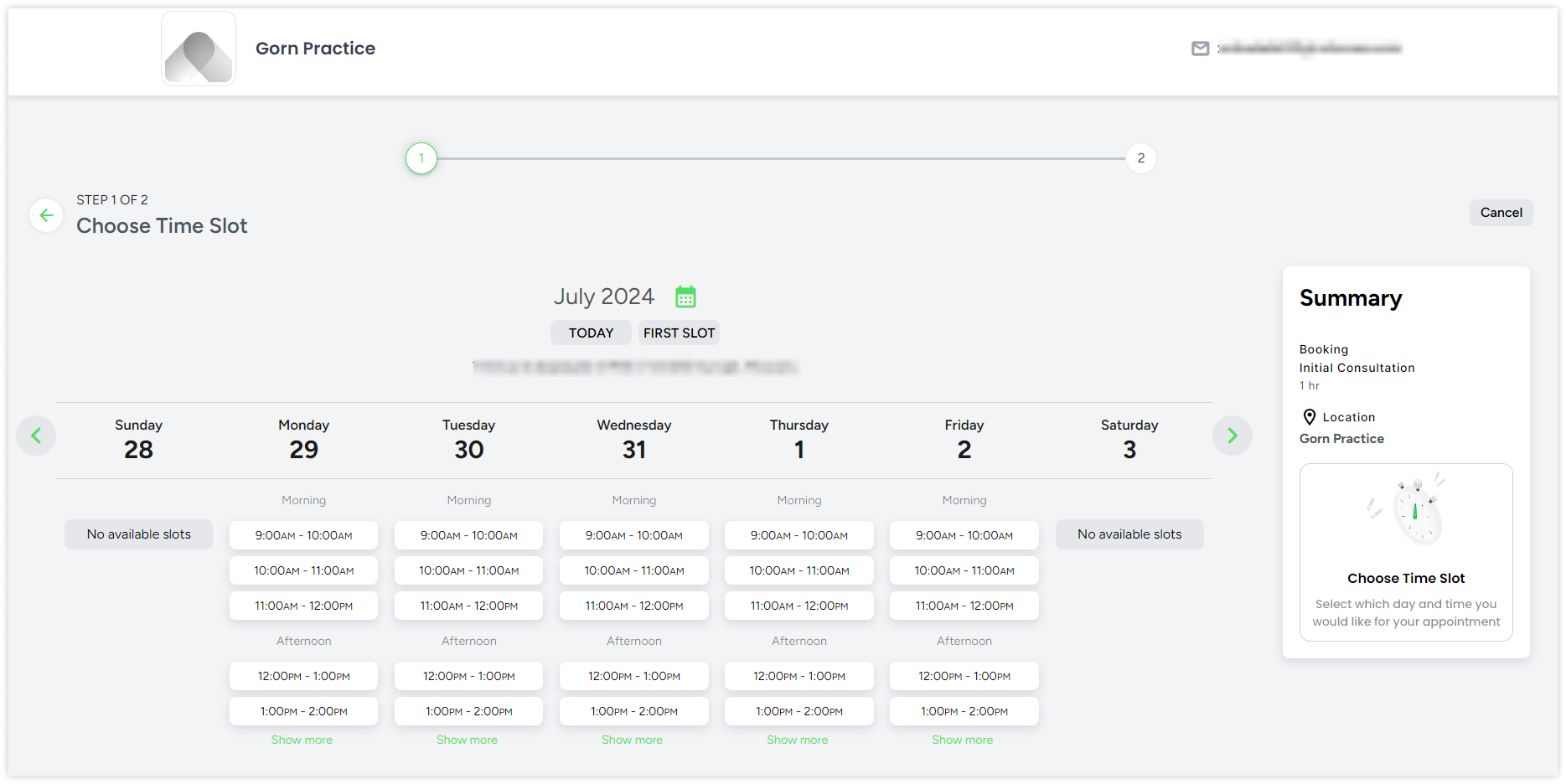
Task: Jump to TODAY in calendar
Action: (591, 333)
